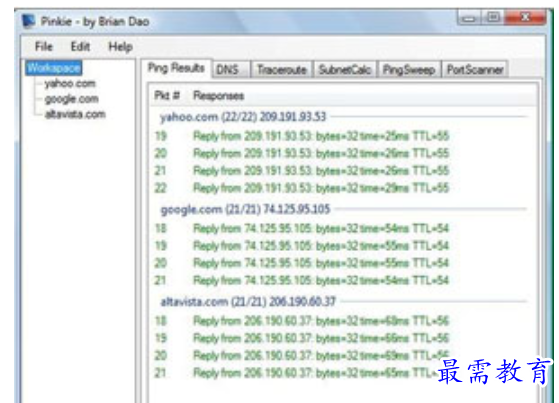This screenshot has height=403, width=559.
Task: Select google packet 20 reply row
Action: 302,263
